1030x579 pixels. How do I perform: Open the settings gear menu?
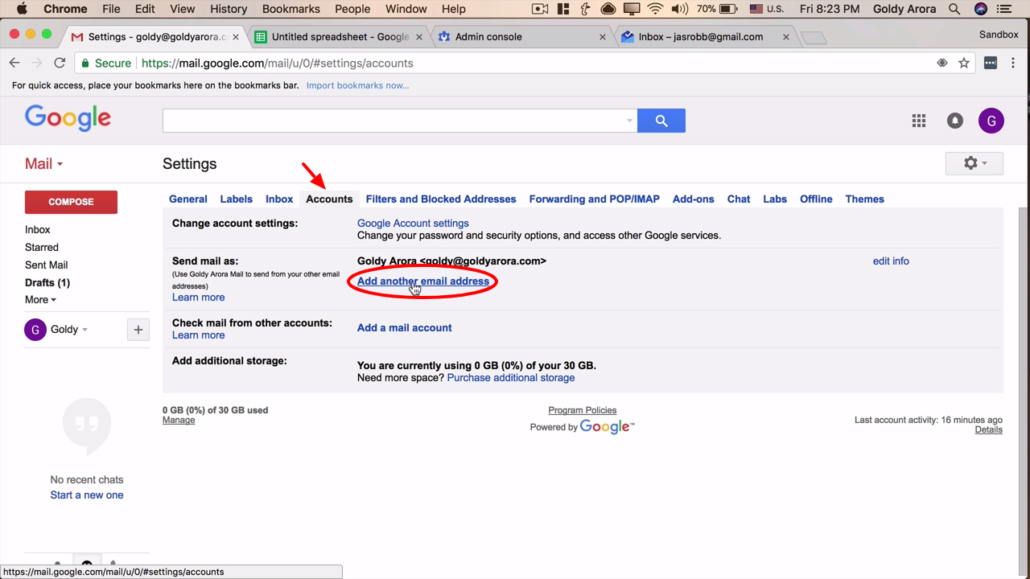974,163
